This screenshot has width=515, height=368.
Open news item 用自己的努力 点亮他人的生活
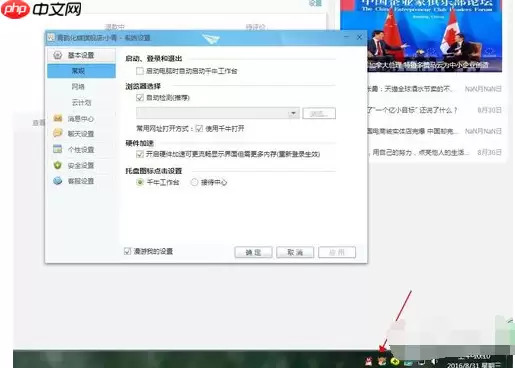pyautogui.click(x=435, y=152)
